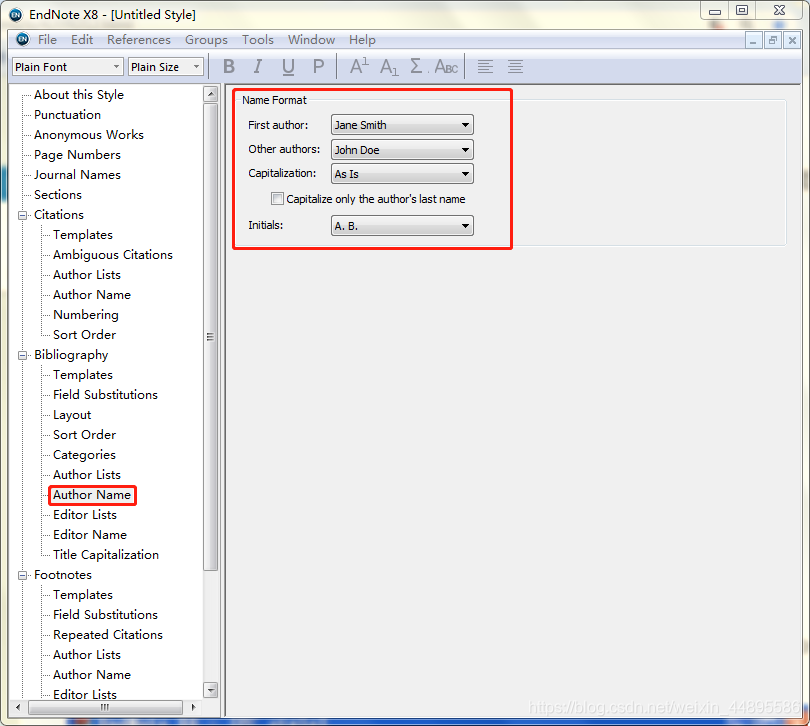Select Layout under Bibliography
Screen dimensions: 810x726
coord(72,415)
